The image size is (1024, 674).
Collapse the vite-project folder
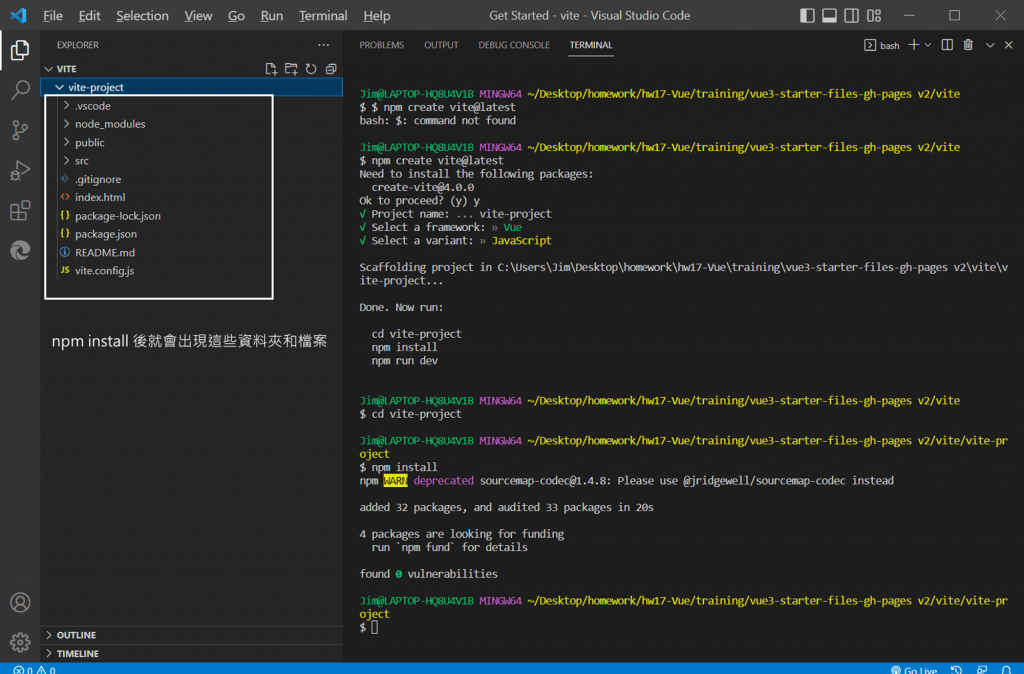click(x=59, y=87)
